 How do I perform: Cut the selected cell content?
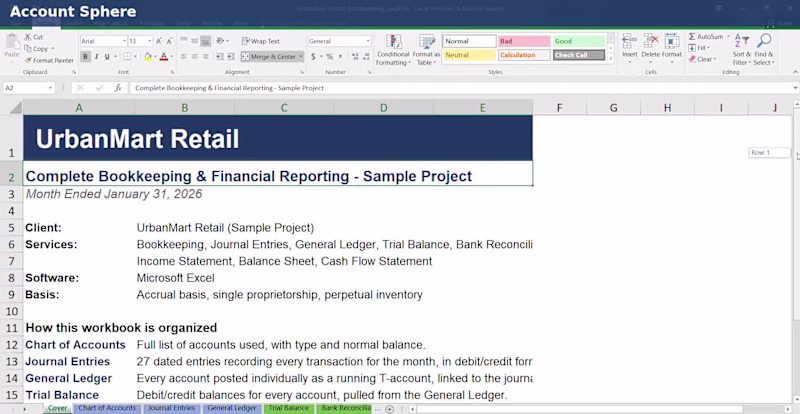[33, 37]
